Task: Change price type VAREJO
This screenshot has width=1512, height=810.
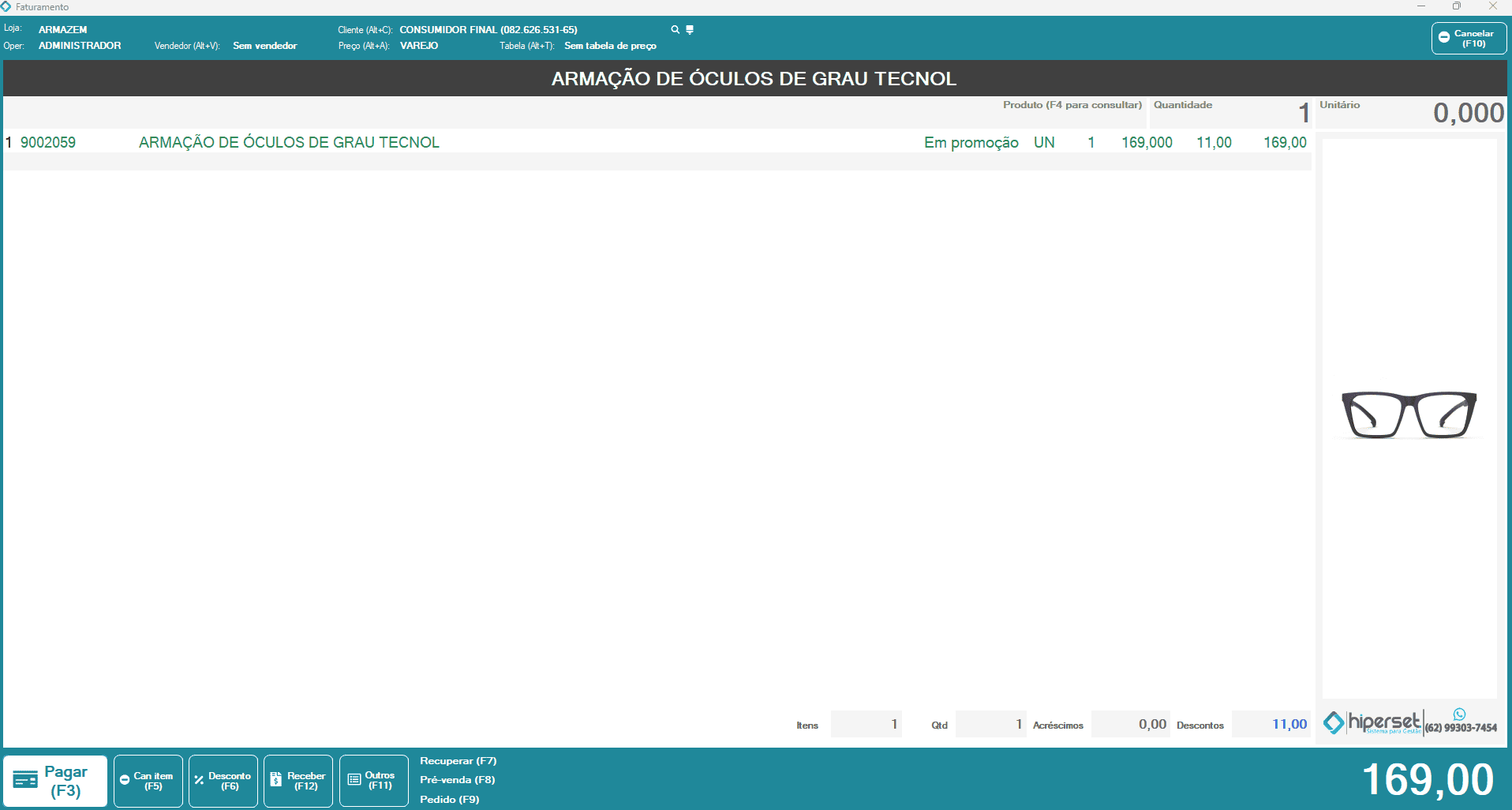Action: (418, 46)
